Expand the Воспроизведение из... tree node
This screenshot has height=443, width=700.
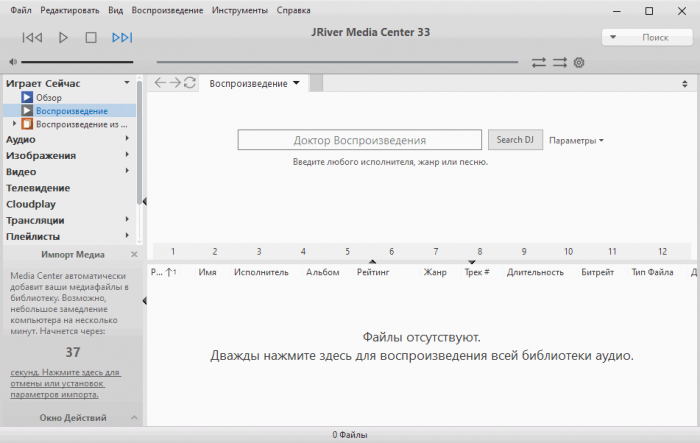14,124
